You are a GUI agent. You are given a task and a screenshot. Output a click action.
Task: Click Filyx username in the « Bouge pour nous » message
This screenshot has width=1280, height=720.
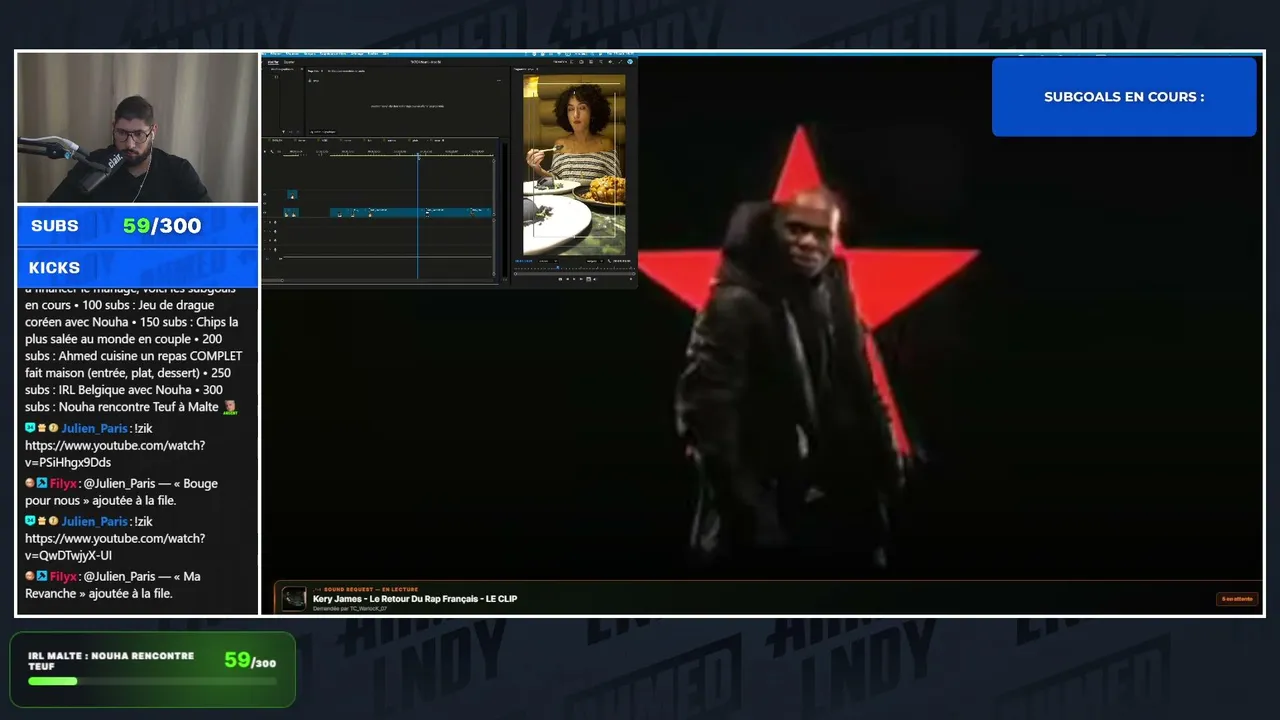(x=64, y=483)
